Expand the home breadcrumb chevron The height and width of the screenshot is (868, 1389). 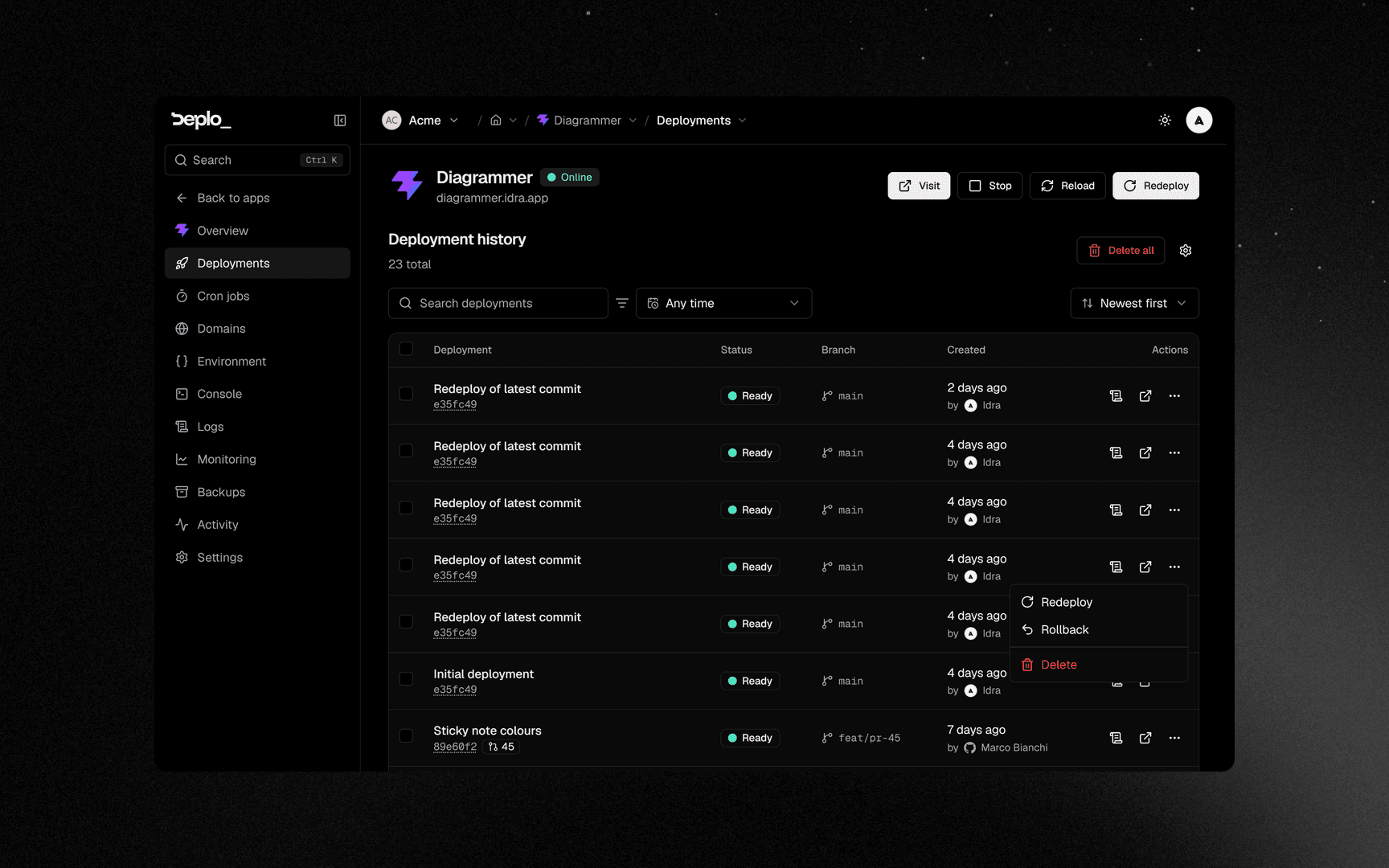pyautogui.click(x=513, y=121)
